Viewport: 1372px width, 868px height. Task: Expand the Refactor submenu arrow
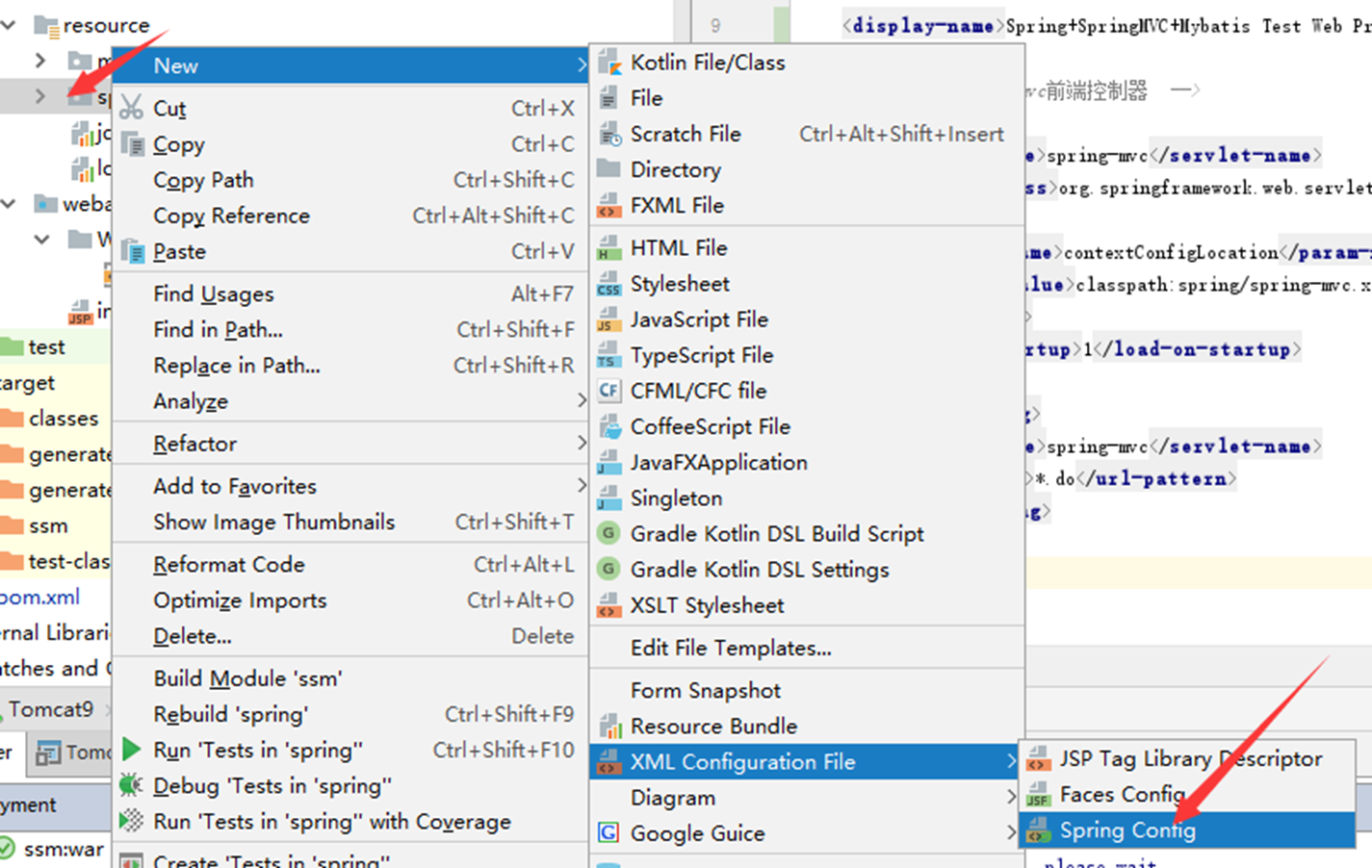coord(582,443)
